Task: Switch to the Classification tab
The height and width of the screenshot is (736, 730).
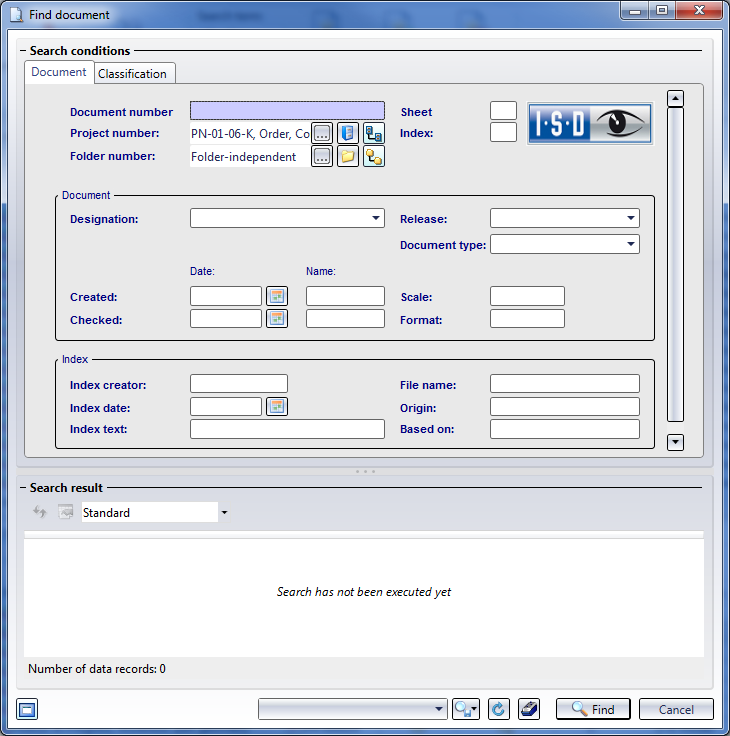Action: point(133,74)
